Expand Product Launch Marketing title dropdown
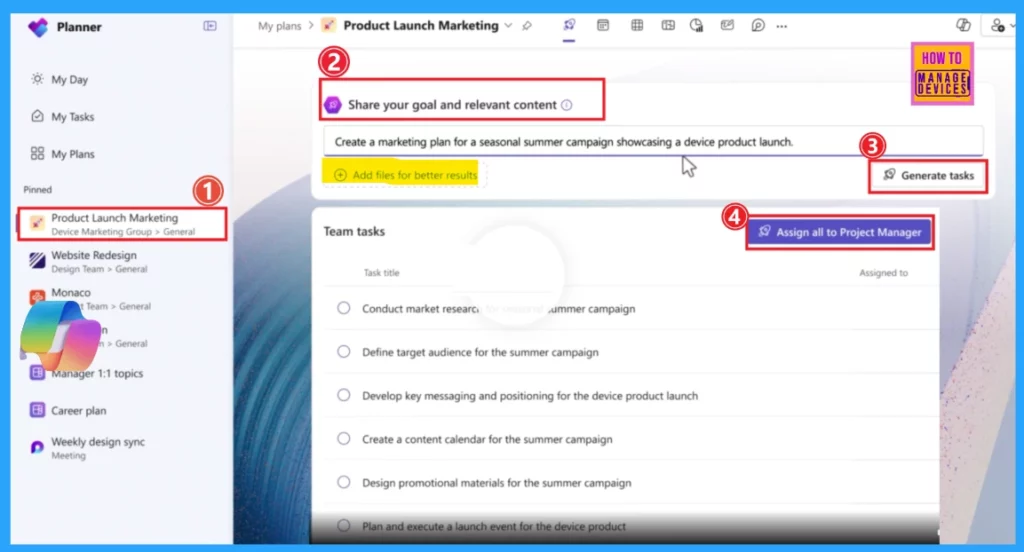The height and width of the screenshot is (552, 1024). pos(508,25)
